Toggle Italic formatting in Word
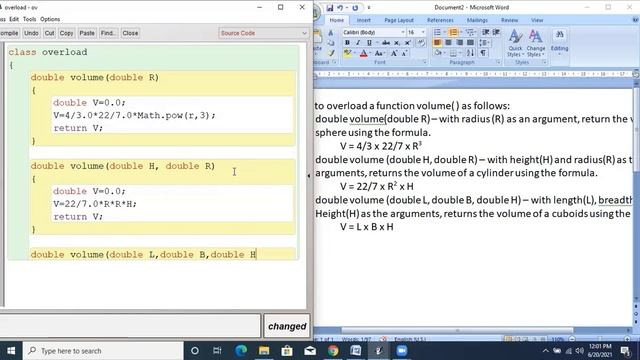Image resolution: width=640 pixels, height=360 pixels. point(358,42)
